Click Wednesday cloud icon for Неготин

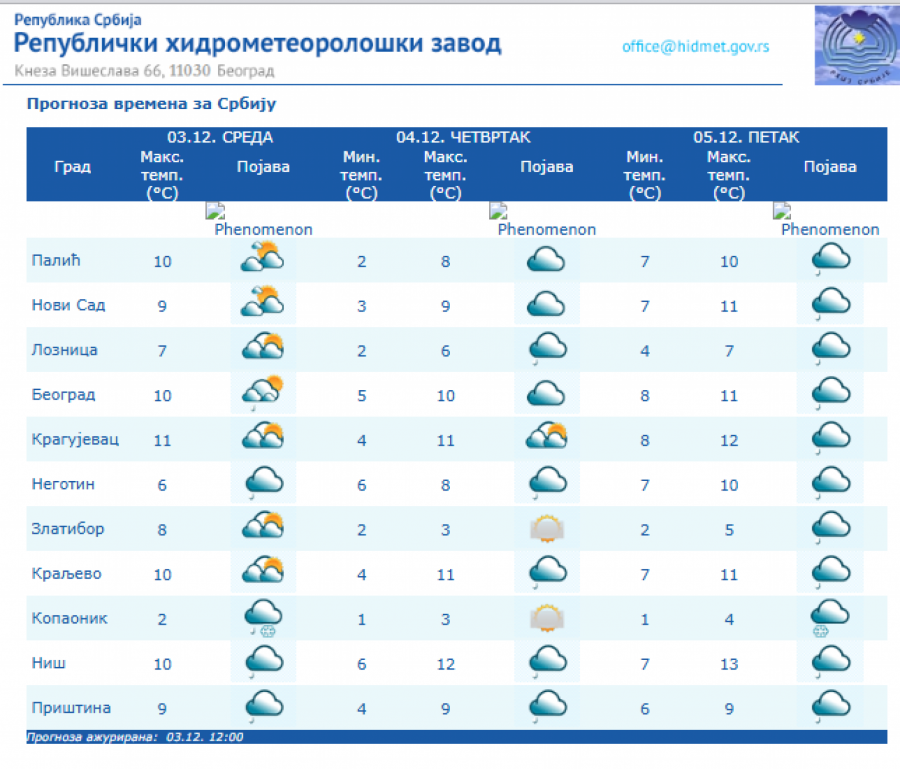(263, 483)
